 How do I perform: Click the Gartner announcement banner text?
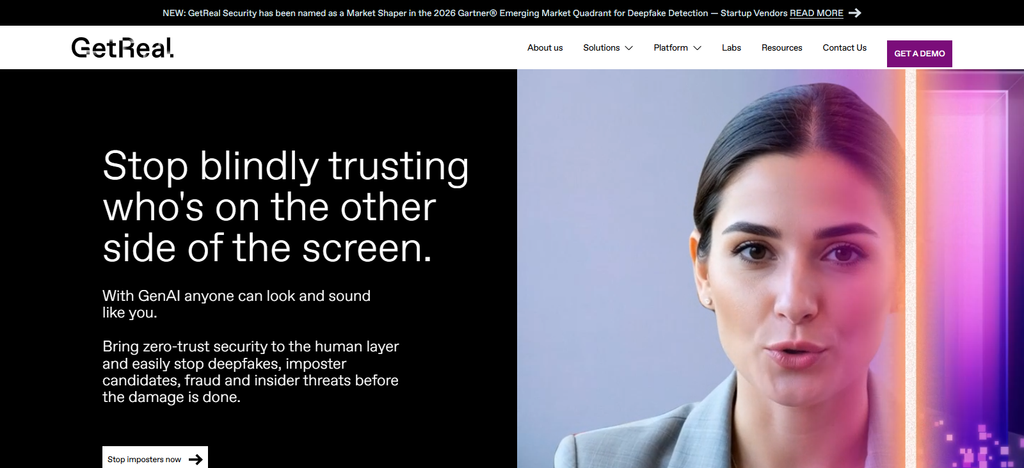coord(475,13)
